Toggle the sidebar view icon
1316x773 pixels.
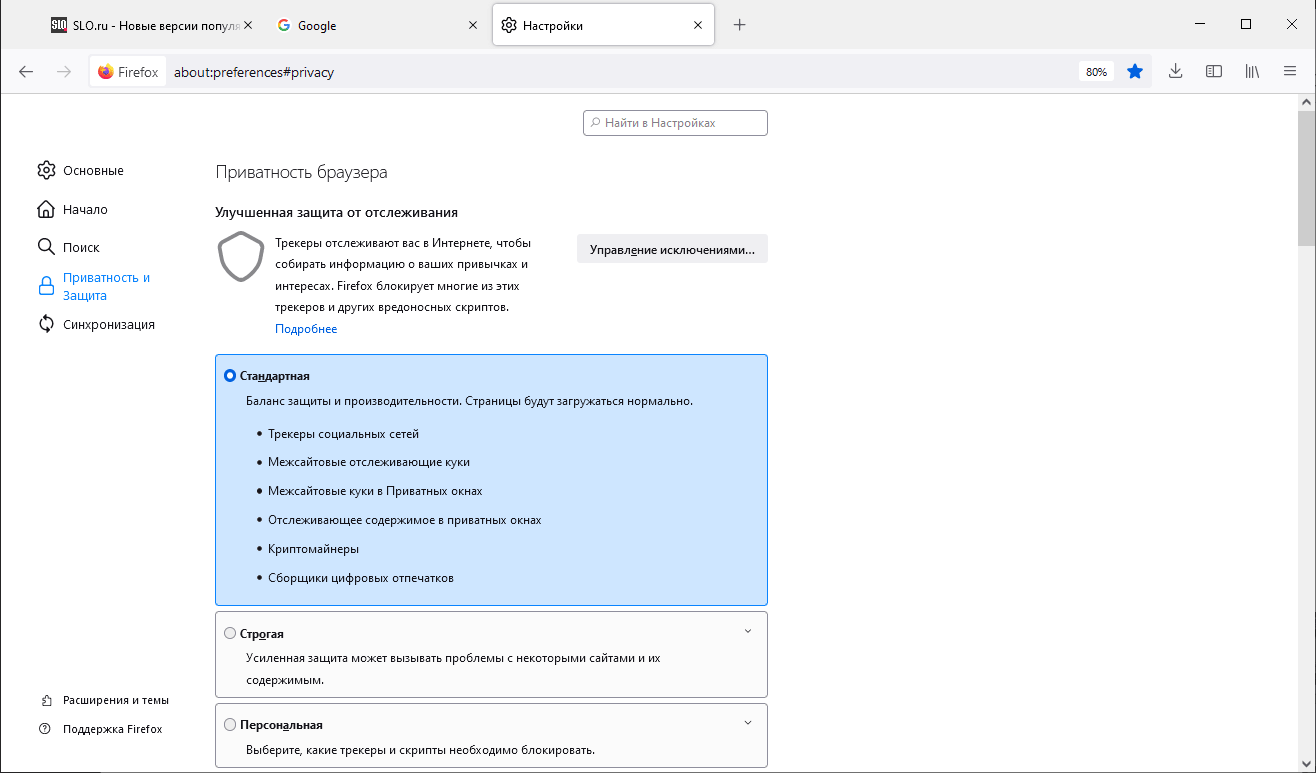(1214, 72)
